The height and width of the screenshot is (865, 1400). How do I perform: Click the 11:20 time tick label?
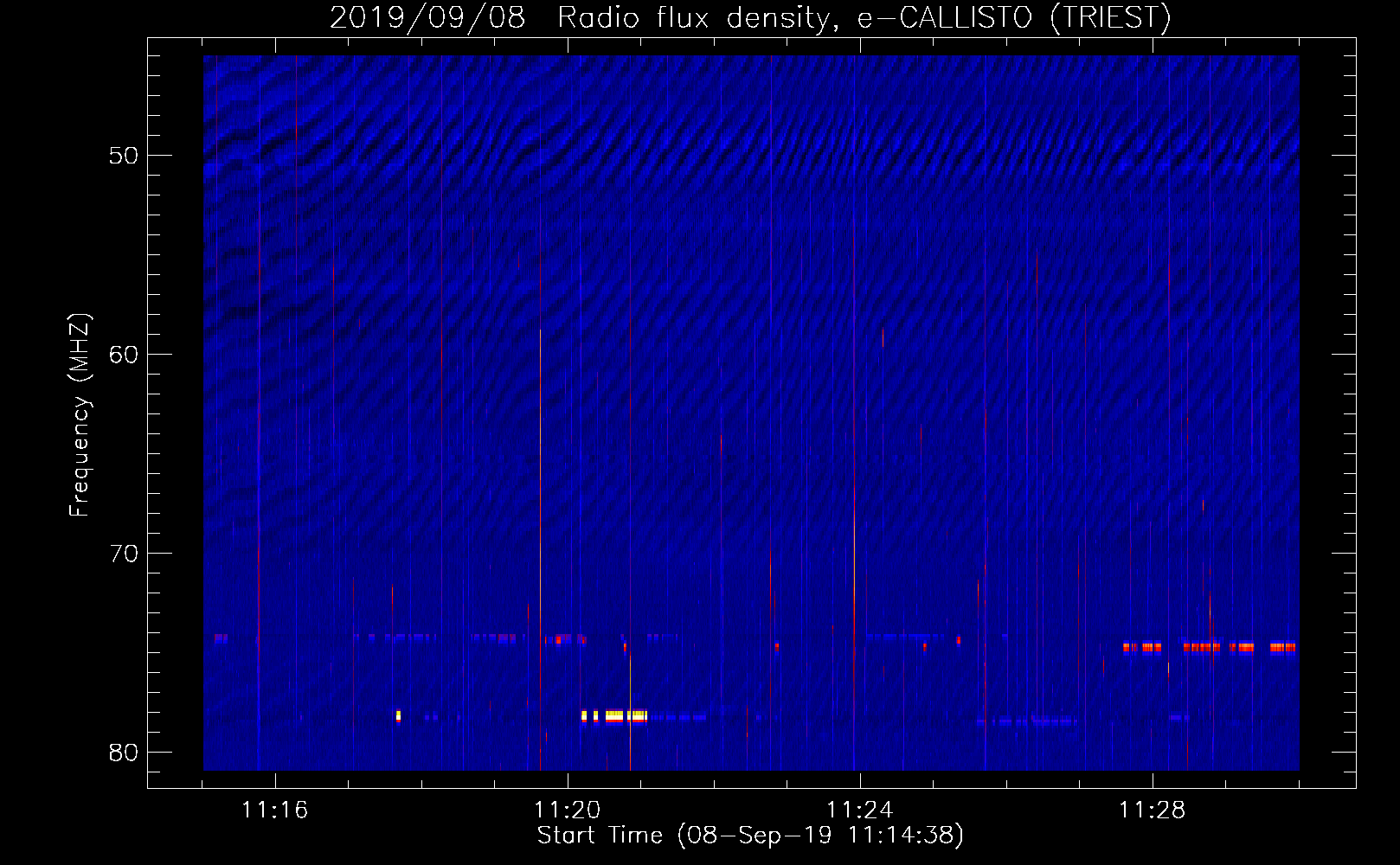[x=567, y=811]
